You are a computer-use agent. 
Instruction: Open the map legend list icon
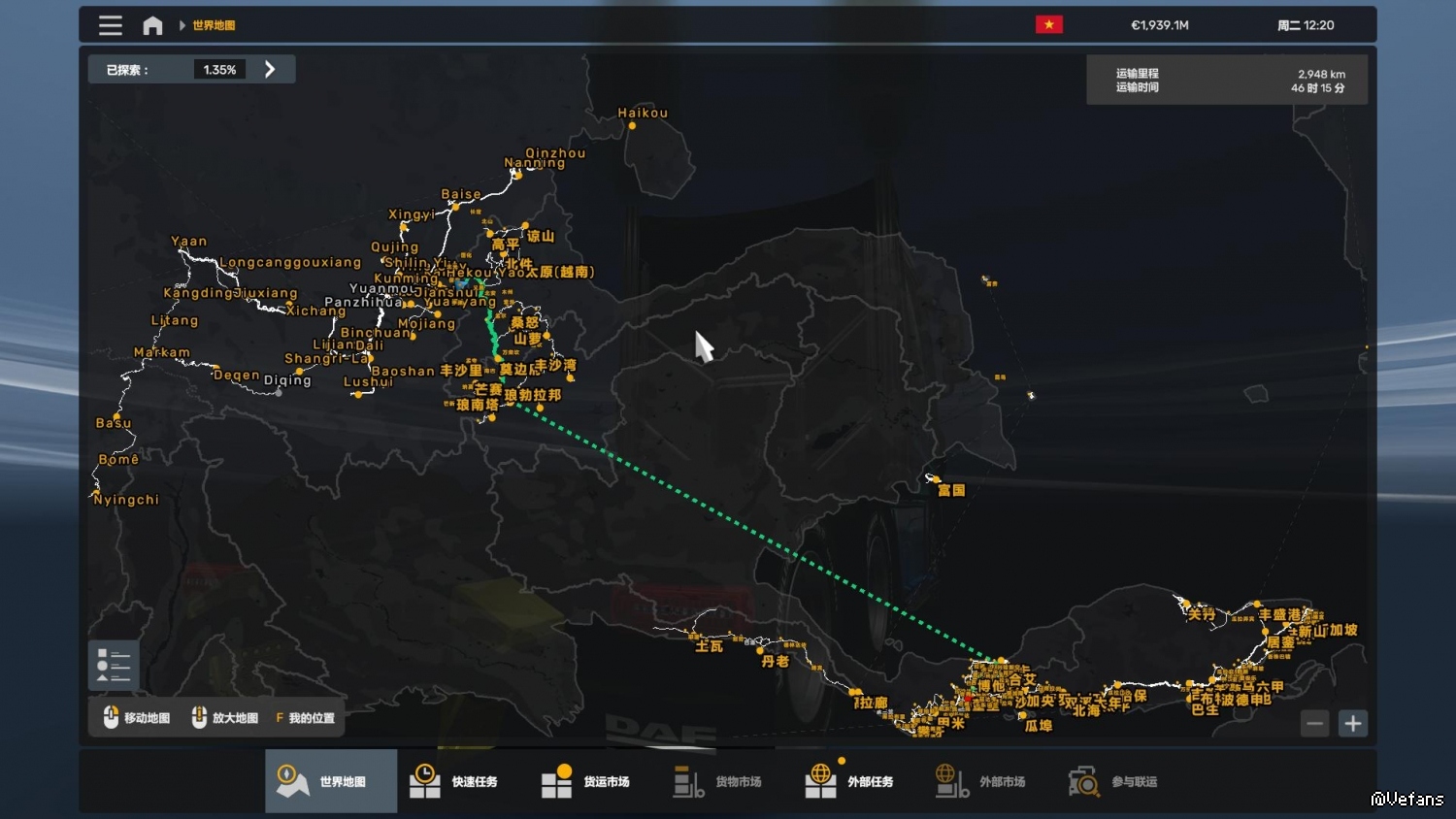[x=114, y=666]
